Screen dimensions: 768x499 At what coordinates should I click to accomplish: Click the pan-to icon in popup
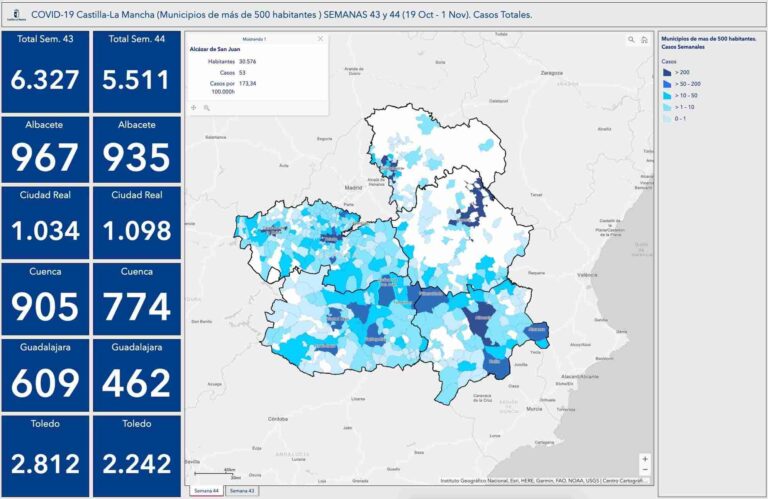194,107
